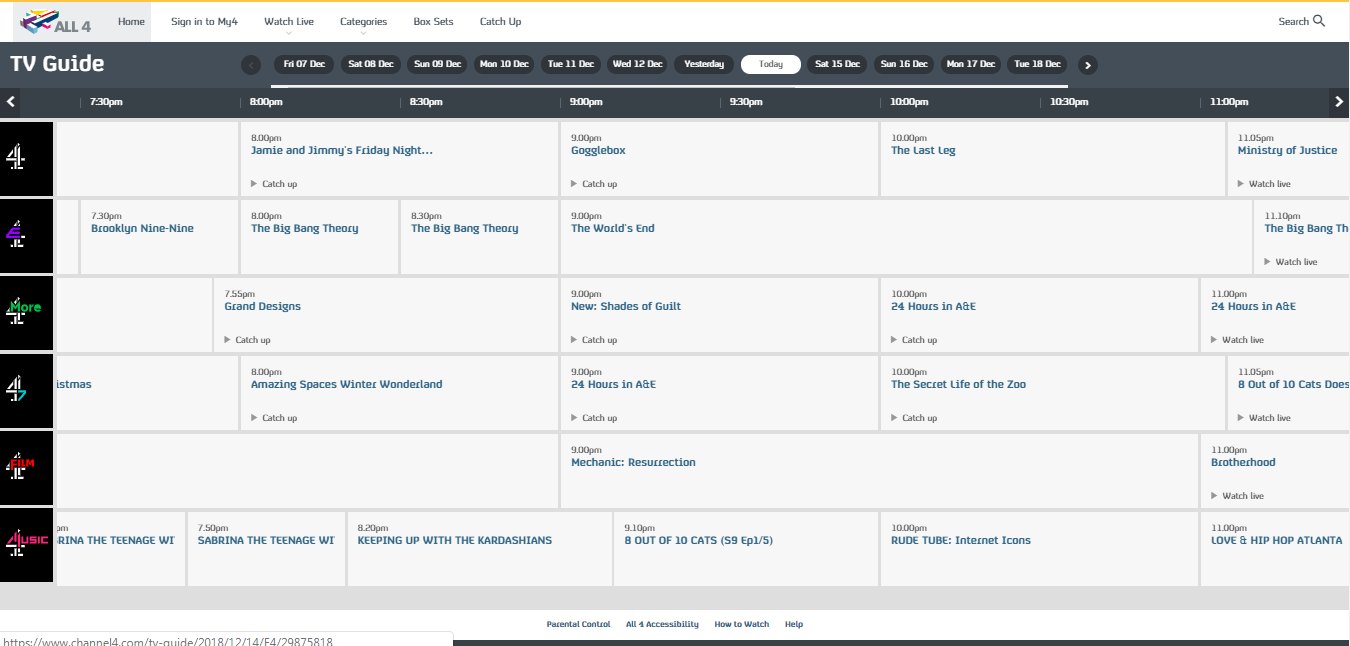Click Catch up under Grand Designs

click(247, 340)
